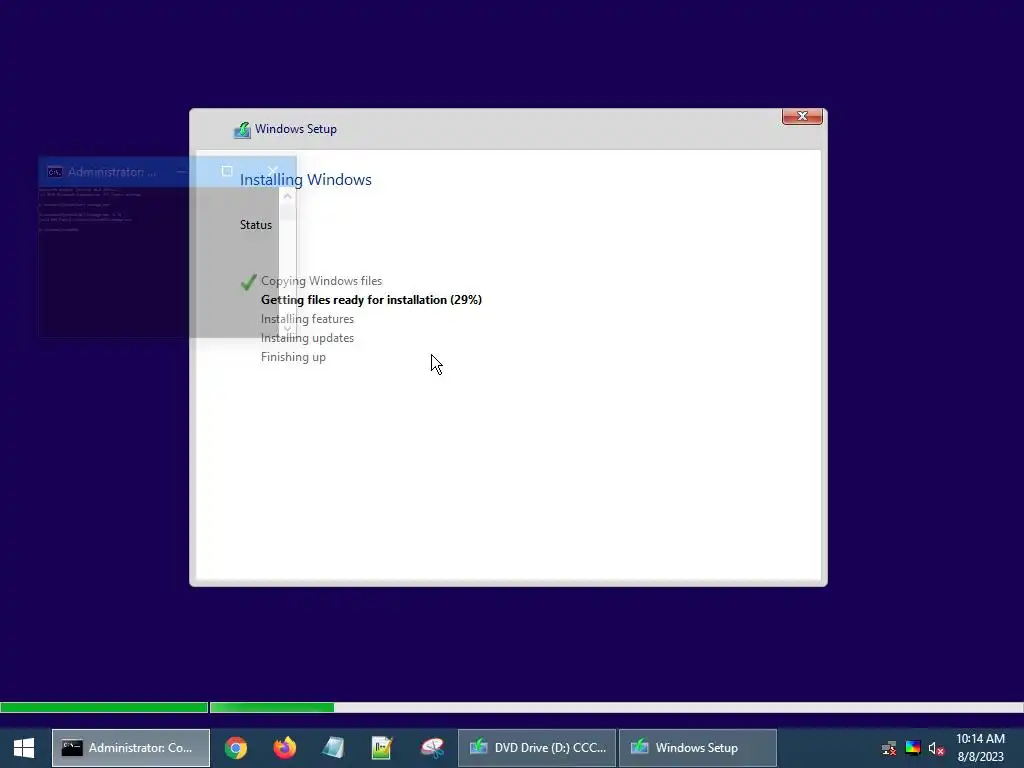Screen dimensions: 1024x768
Task: Launch Firefox from the taskbar
Action: tap(285, 748)
